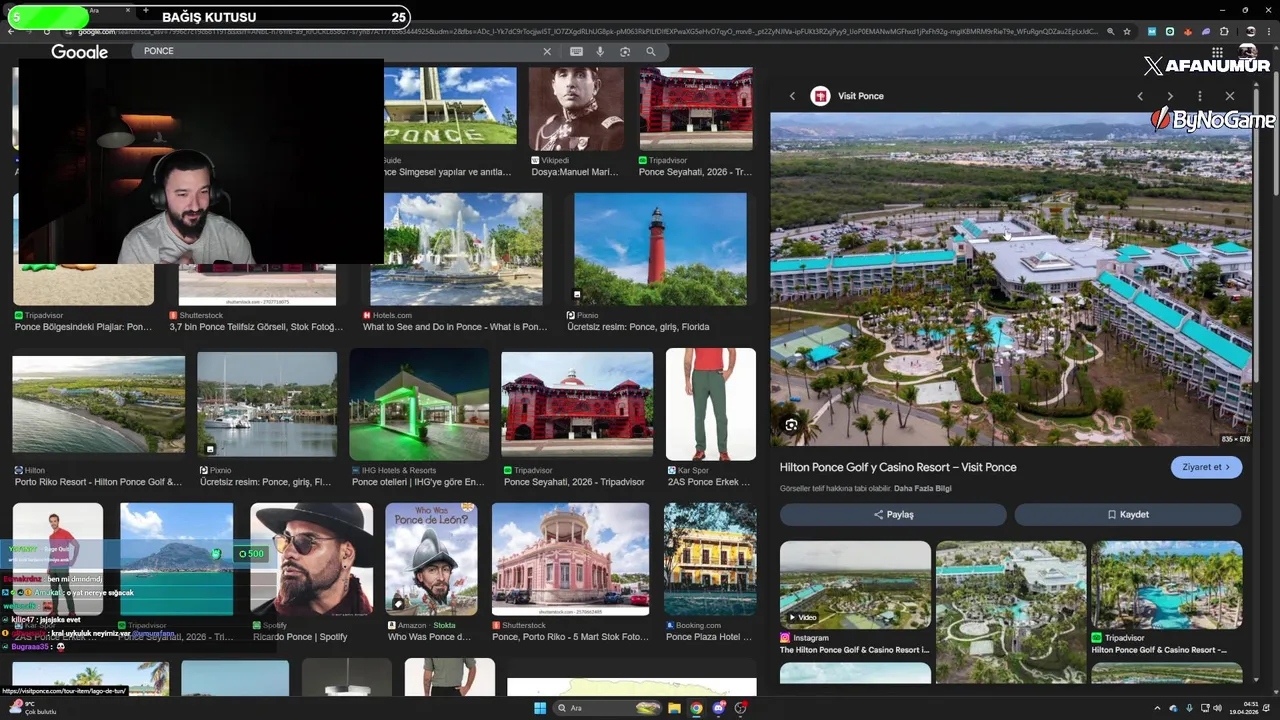Open the IHG green-lit hotel image
This screenshot has width=1280, height=720.
point(419,404)
